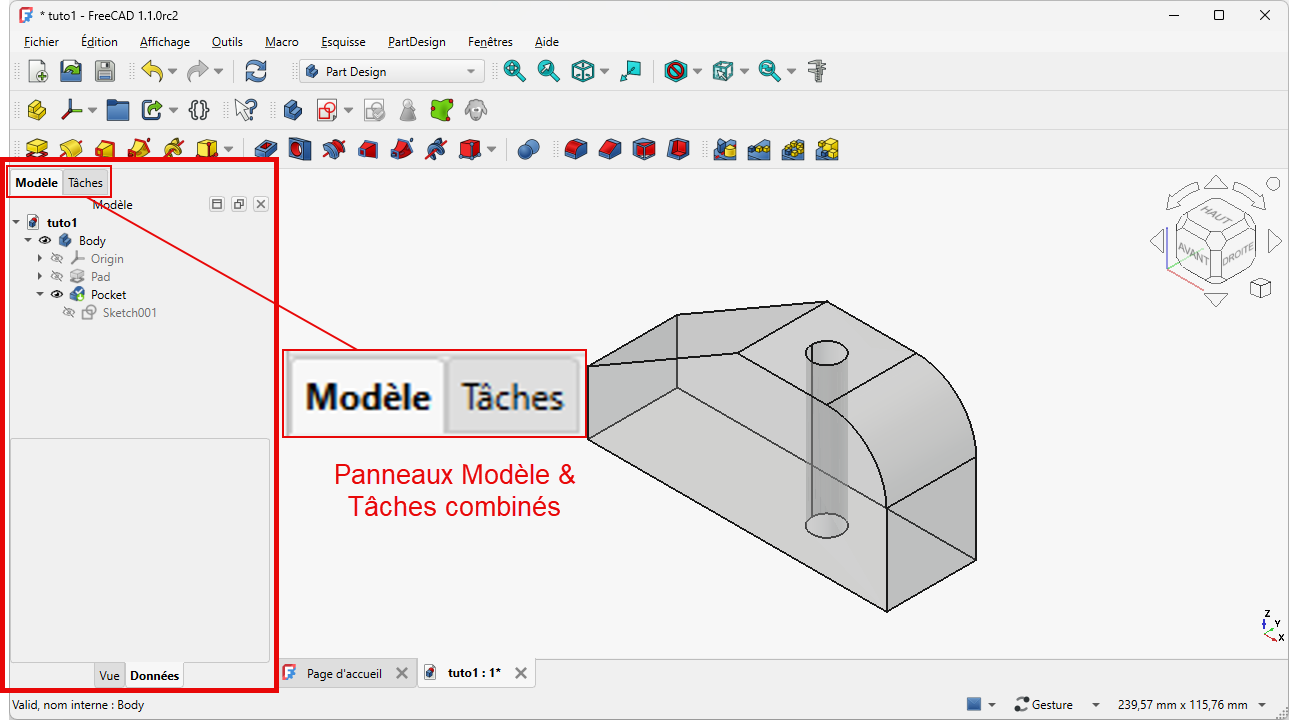Collapse the Pocket tree node
1289x720 pixels.
coord(40,295)
